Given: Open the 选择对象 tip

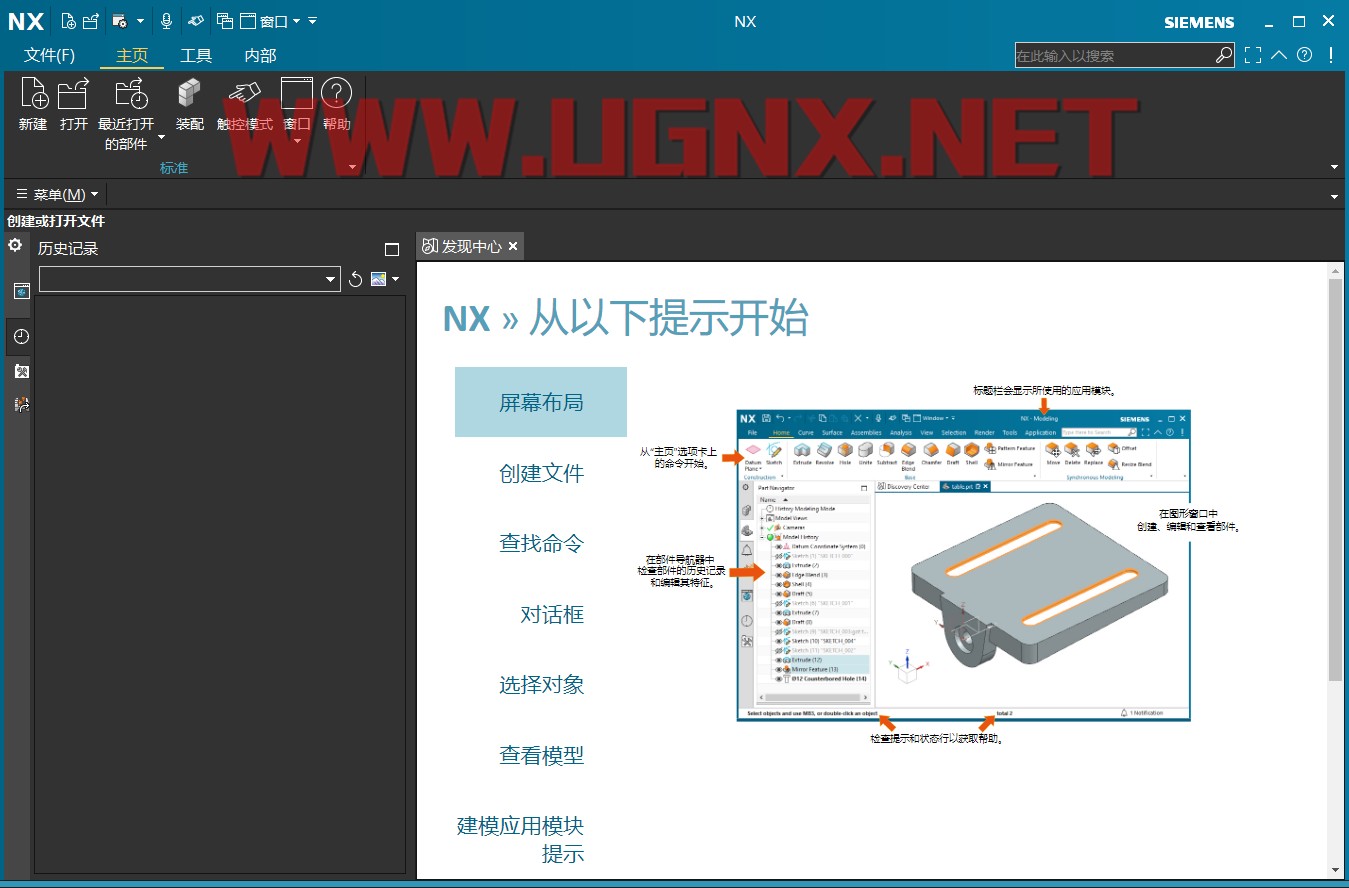Looking at the screenshot, I should [541, 685].
